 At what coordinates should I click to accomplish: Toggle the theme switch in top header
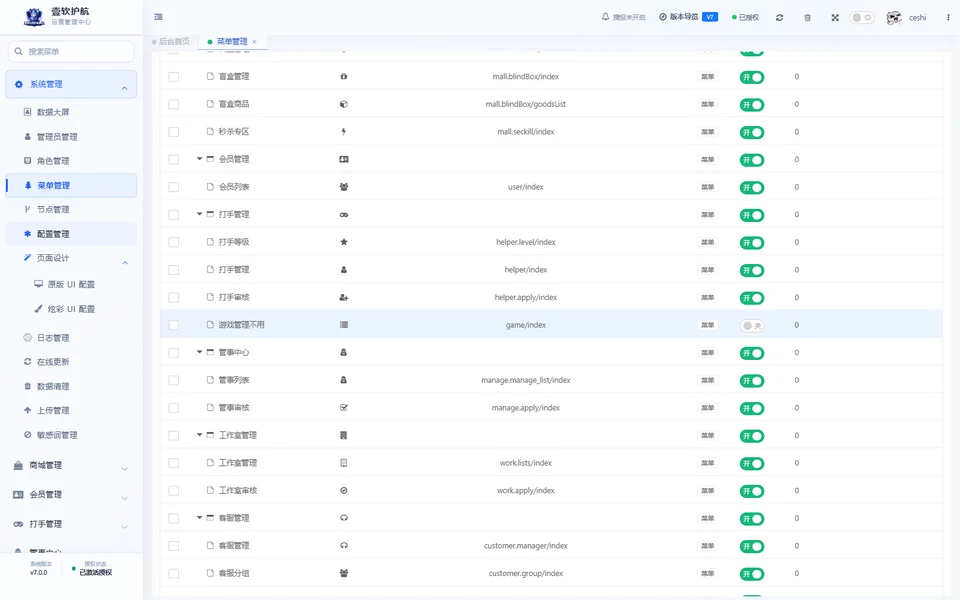pos(861,18)
